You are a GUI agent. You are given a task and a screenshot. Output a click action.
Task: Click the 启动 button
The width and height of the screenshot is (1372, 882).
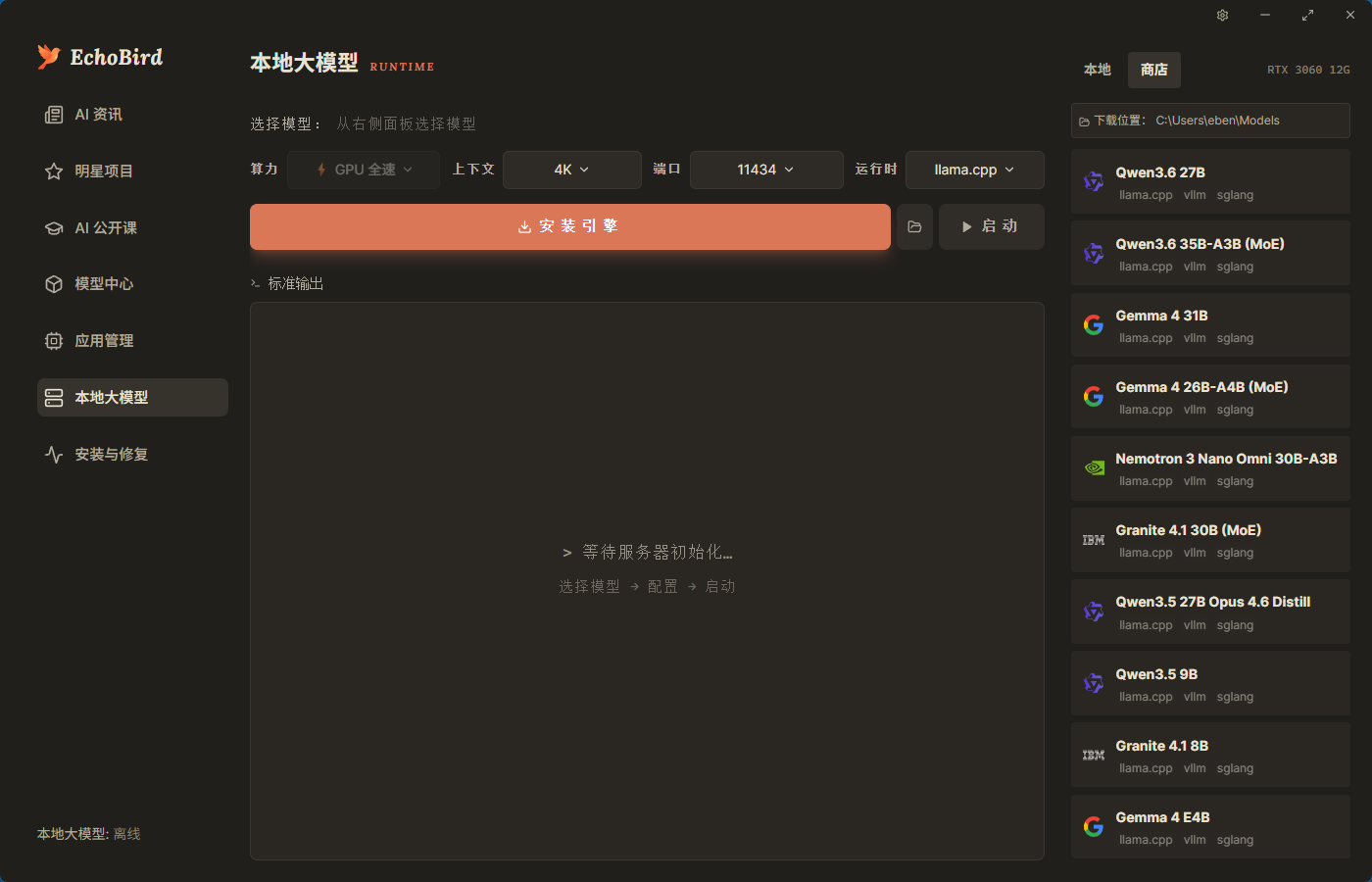click(x=992, y=226)
